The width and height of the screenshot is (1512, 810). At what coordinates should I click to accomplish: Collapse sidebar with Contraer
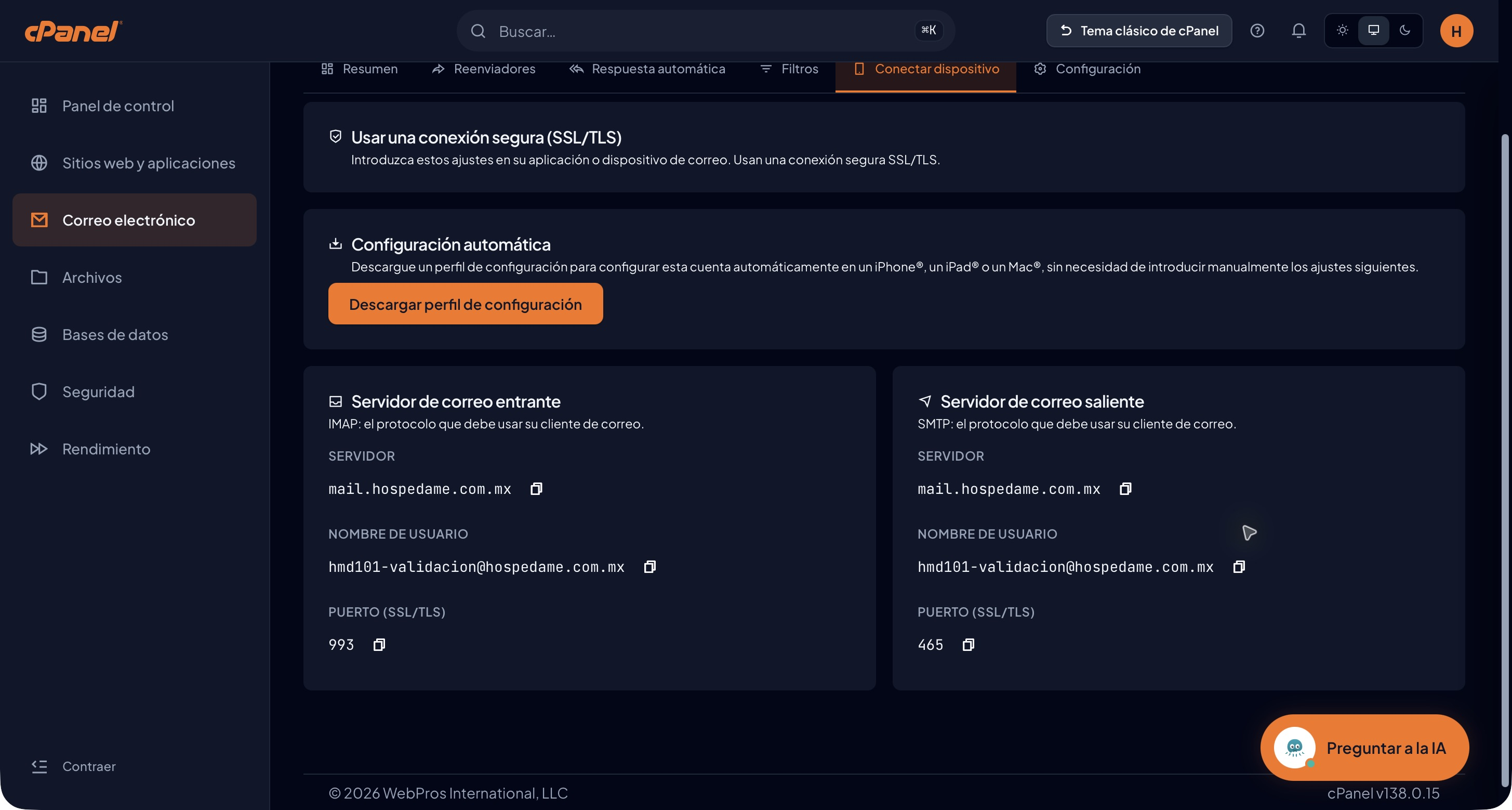pyautogui.click(x=73, y=766)
